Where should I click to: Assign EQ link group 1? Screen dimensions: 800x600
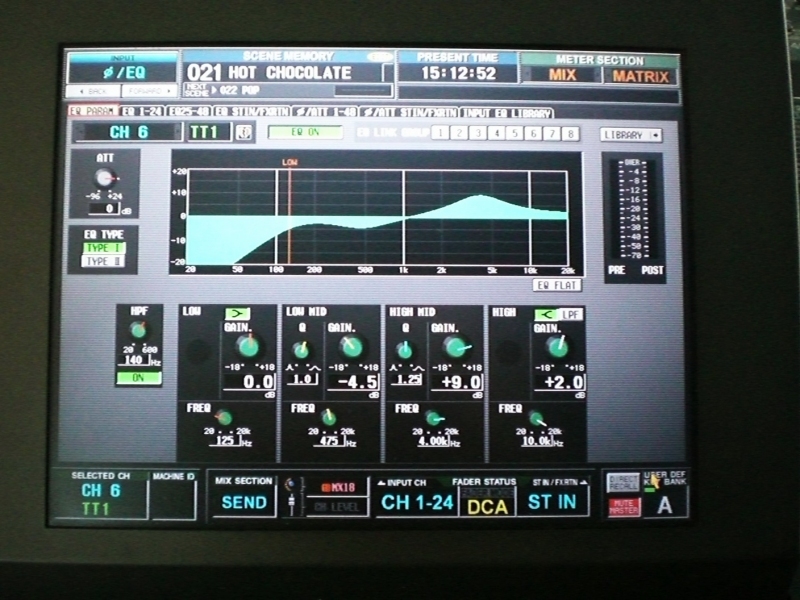pos(440,133)
